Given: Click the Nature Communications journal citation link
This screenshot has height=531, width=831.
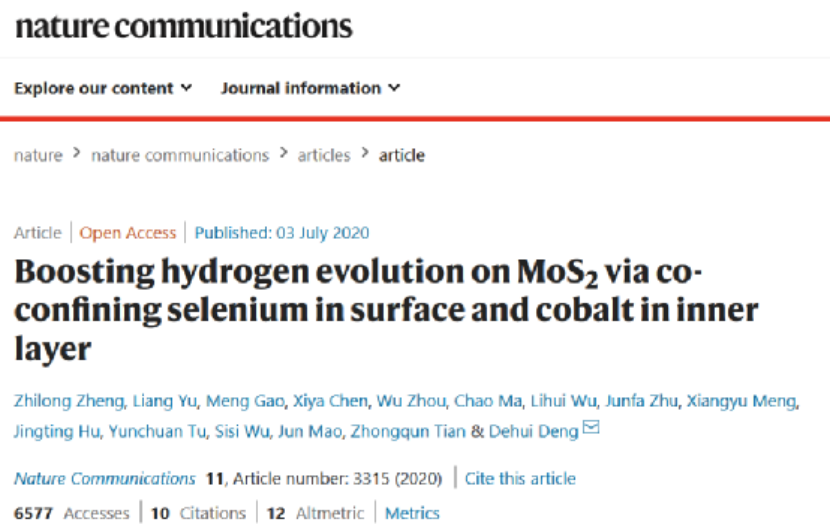Looking at the screenshot, I should [105, 479].
